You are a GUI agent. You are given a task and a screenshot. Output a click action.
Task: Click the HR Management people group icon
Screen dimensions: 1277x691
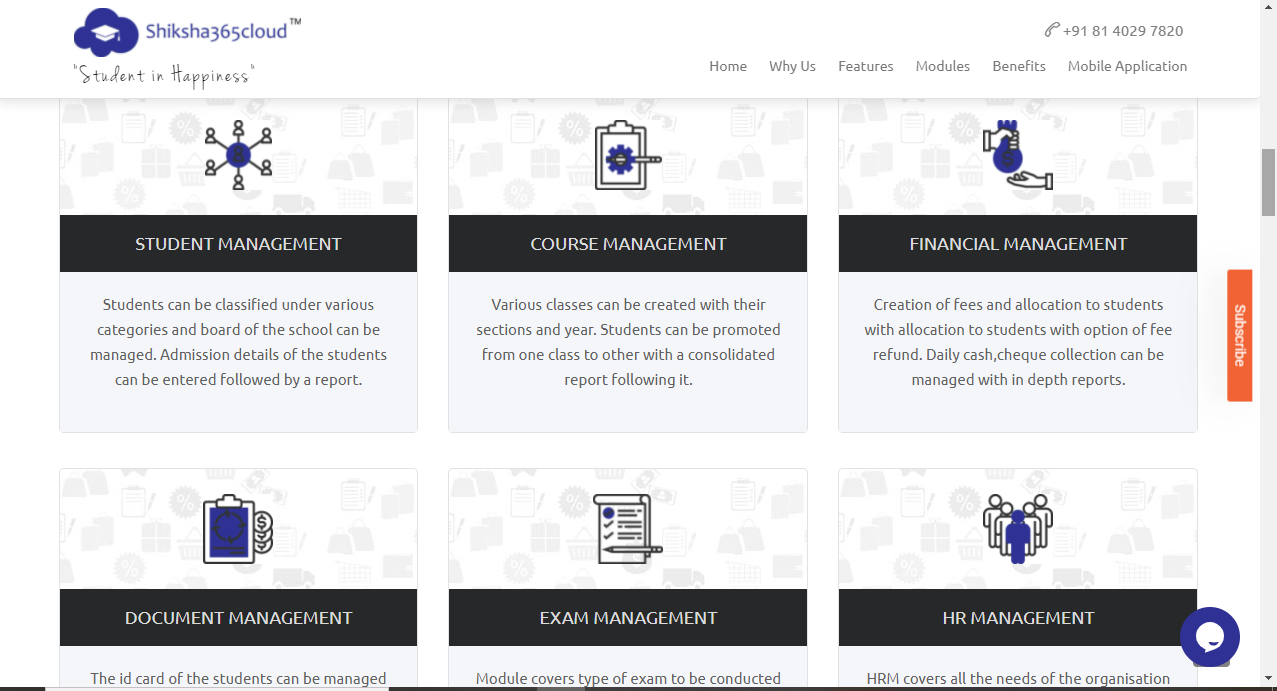1017,529
